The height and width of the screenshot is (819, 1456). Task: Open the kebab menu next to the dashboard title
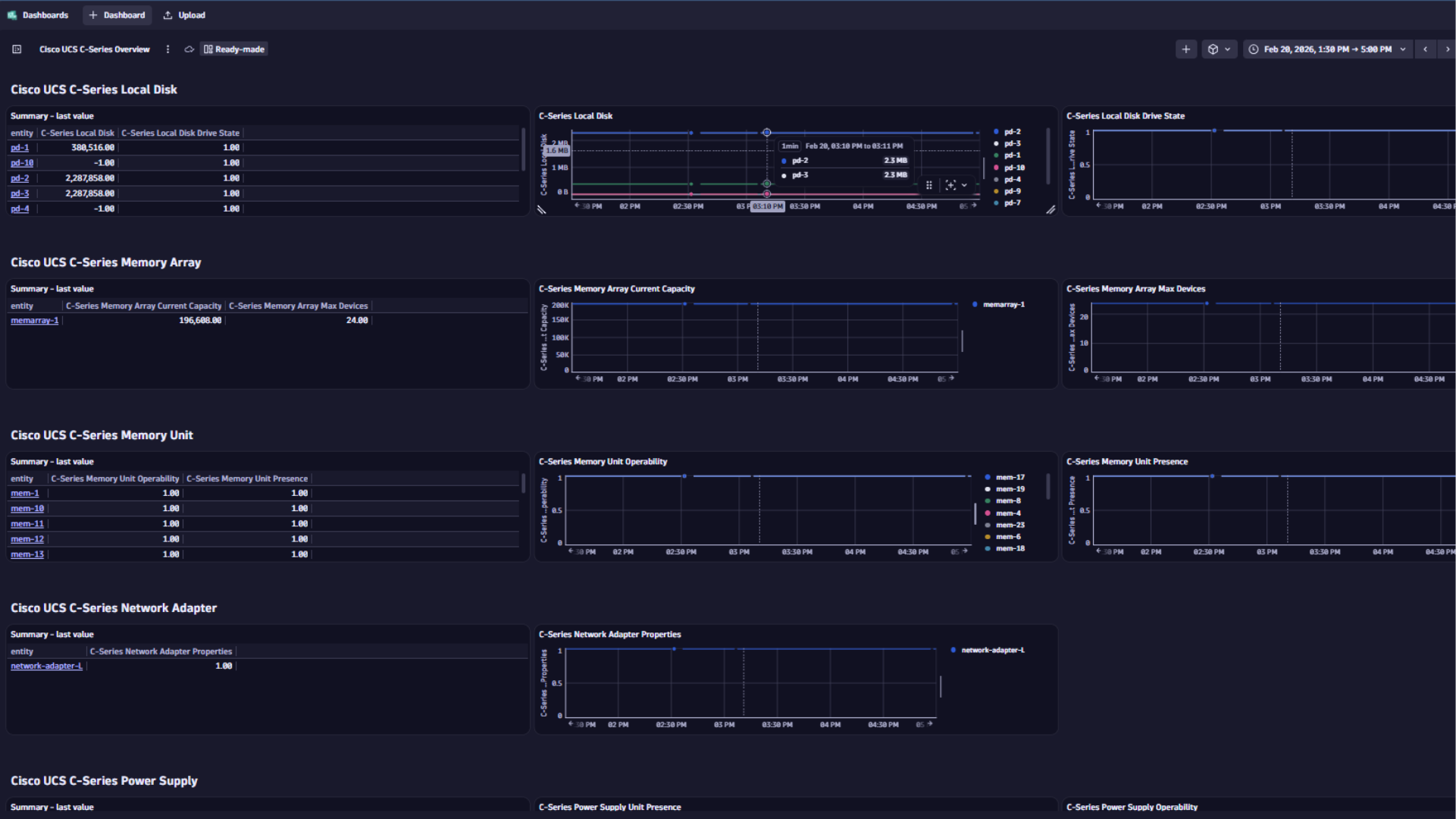tap(168, 49)
